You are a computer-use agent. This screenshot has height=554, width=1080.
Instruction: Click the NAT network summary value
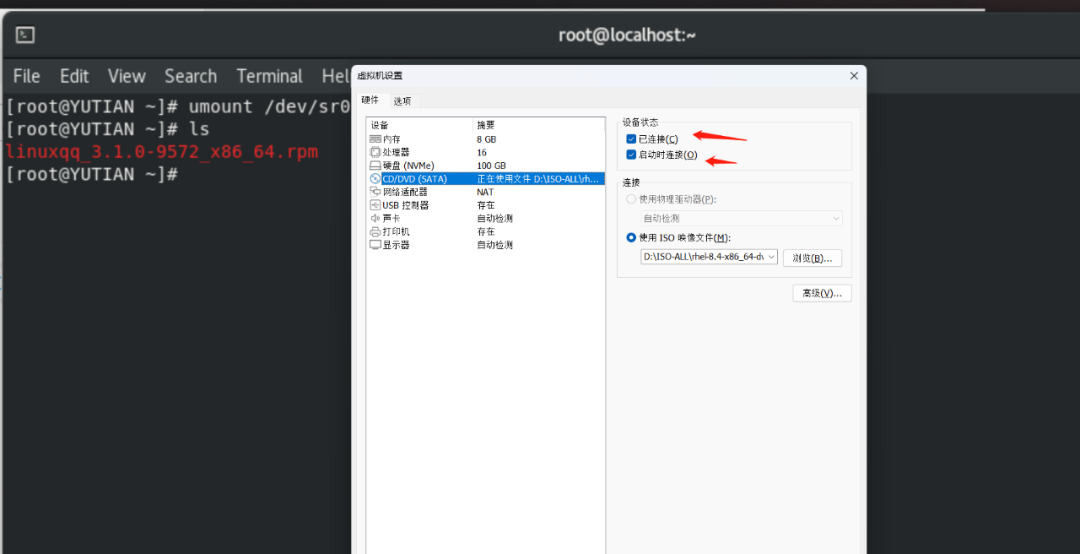(x=485, y=192)
